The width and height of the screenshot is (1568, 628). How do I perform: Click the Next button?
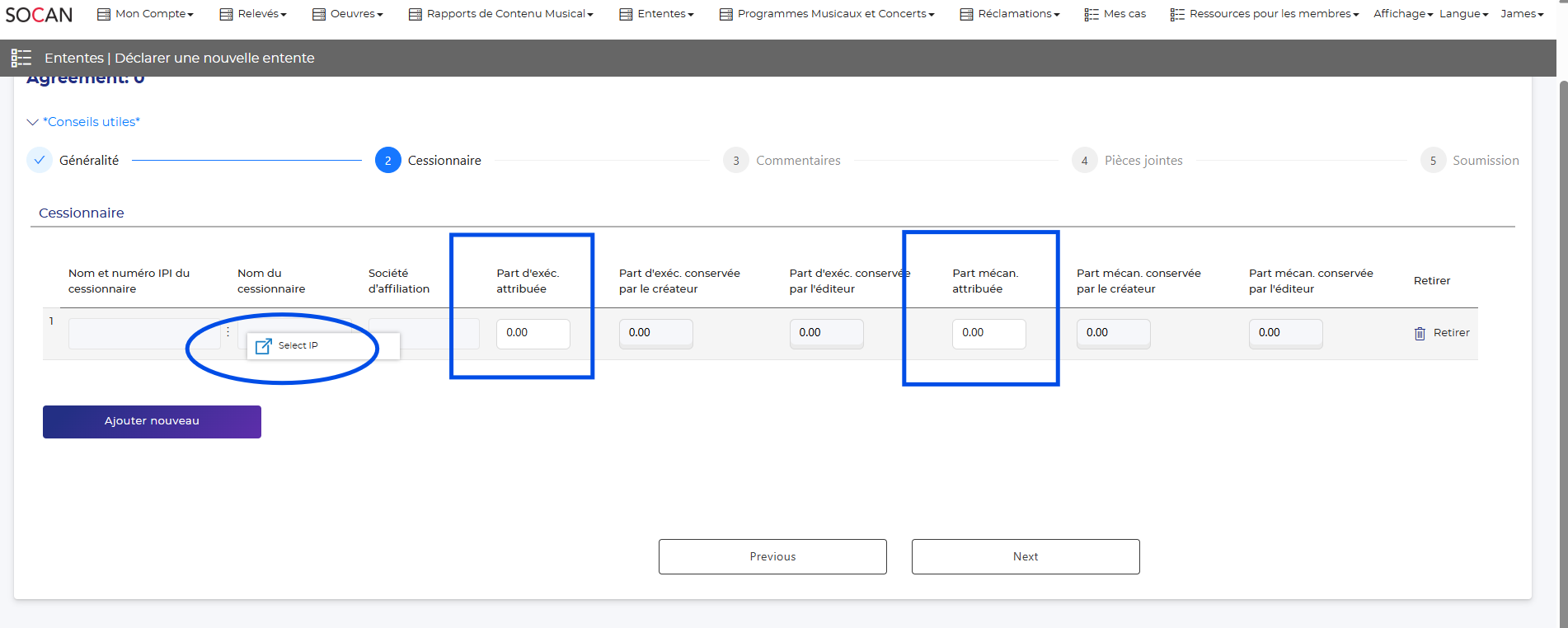click(1025, 557)
